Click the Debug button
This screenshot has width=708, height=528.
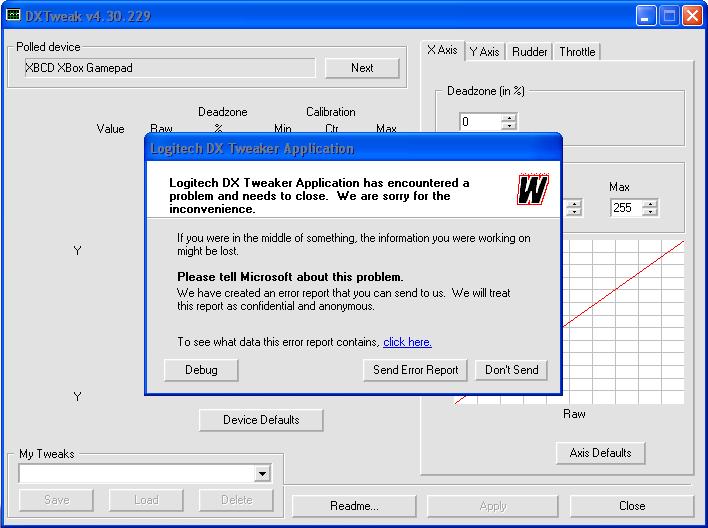click(201, 370)
